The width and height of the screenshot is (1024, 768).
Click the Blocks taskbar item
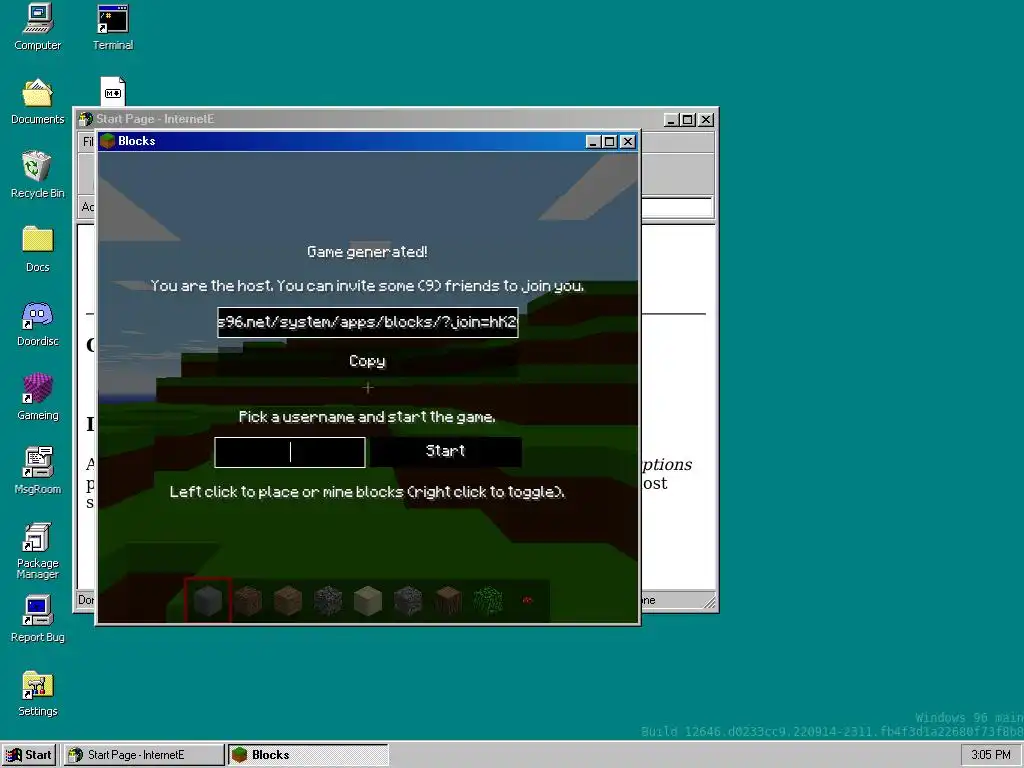coord(308,755)
